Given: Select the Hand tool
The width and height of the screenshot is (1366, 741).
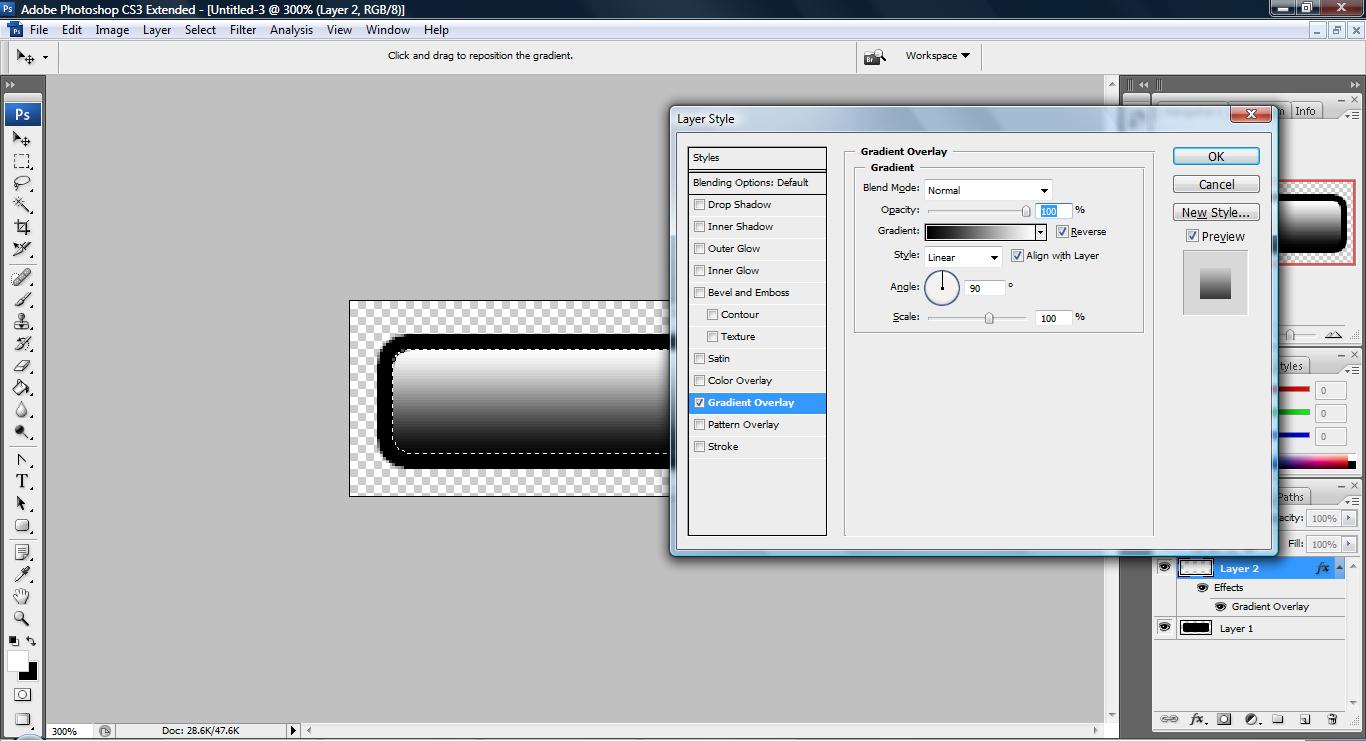Looking at the screenshot, I should point(22,596).
